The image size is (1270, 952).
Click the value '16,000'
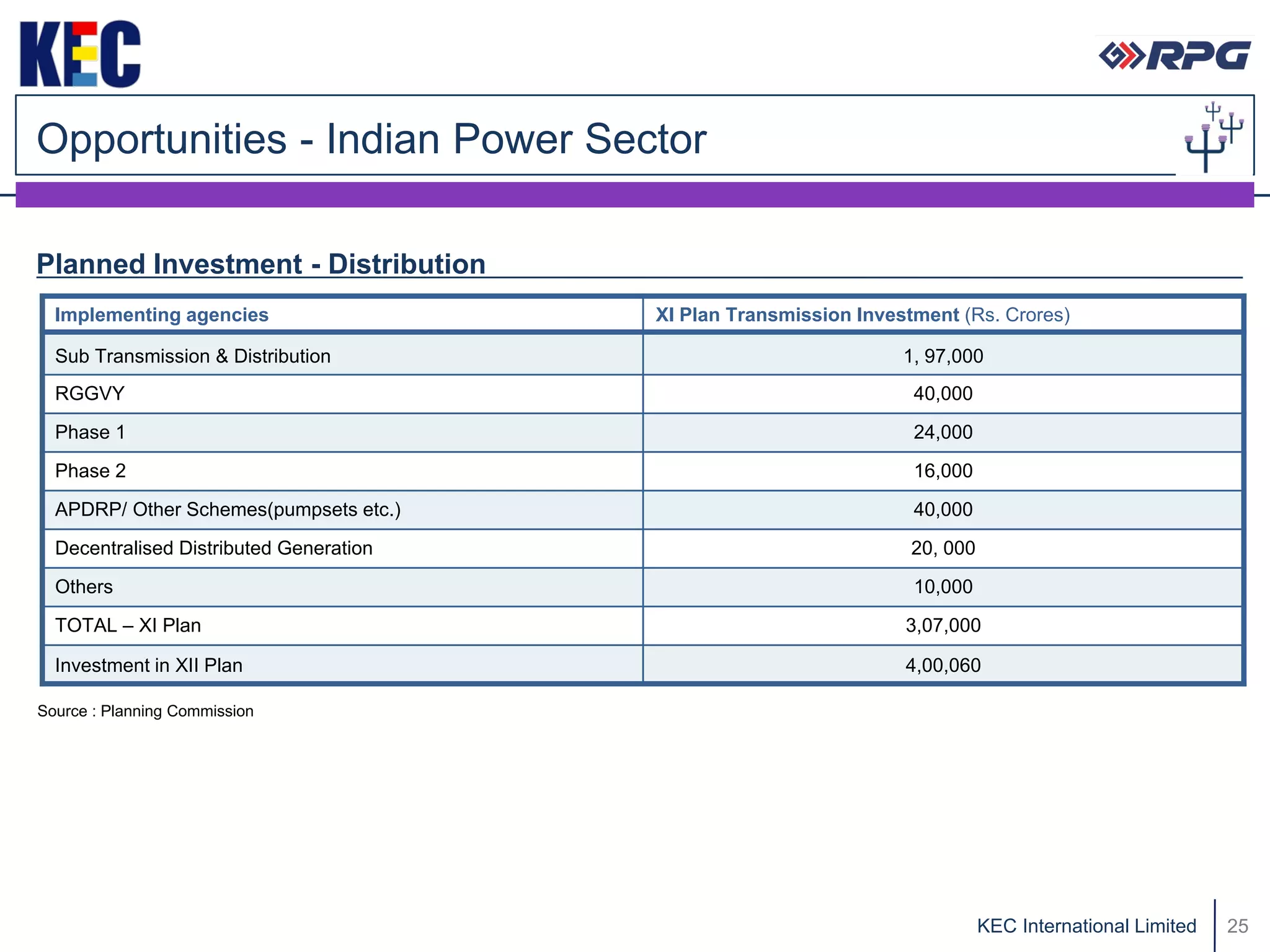[943, 471]
